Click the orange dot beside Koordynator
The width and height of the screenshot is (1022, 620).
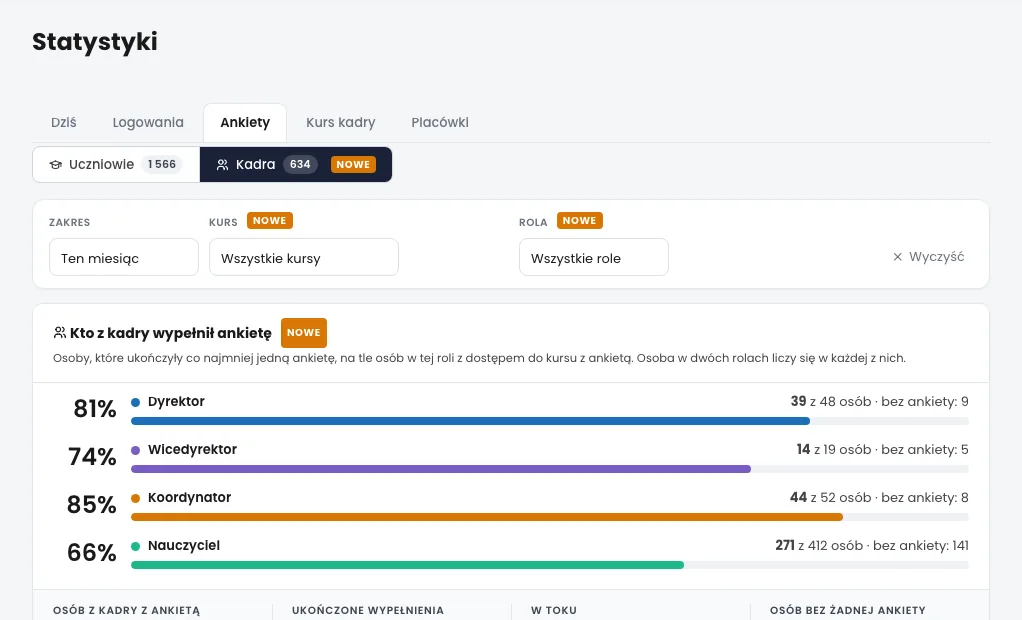point(136,498)
